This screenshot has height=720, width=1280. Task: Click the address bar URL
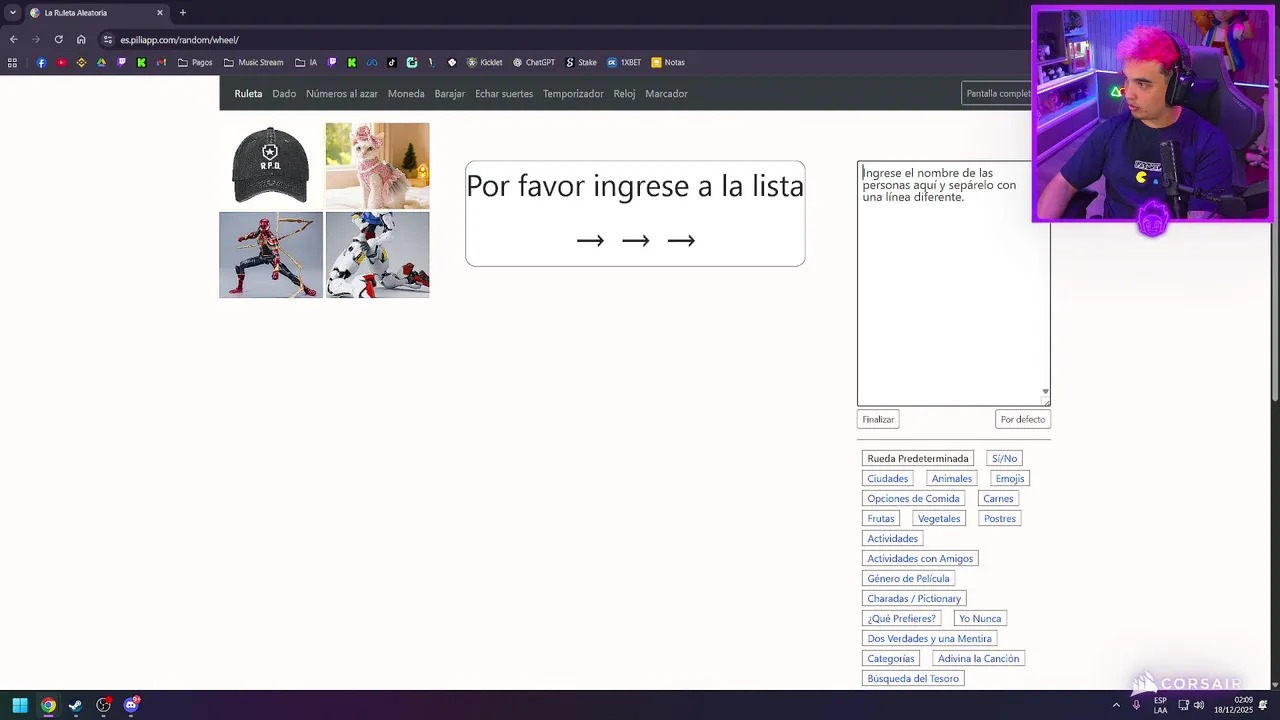point(180,40)
